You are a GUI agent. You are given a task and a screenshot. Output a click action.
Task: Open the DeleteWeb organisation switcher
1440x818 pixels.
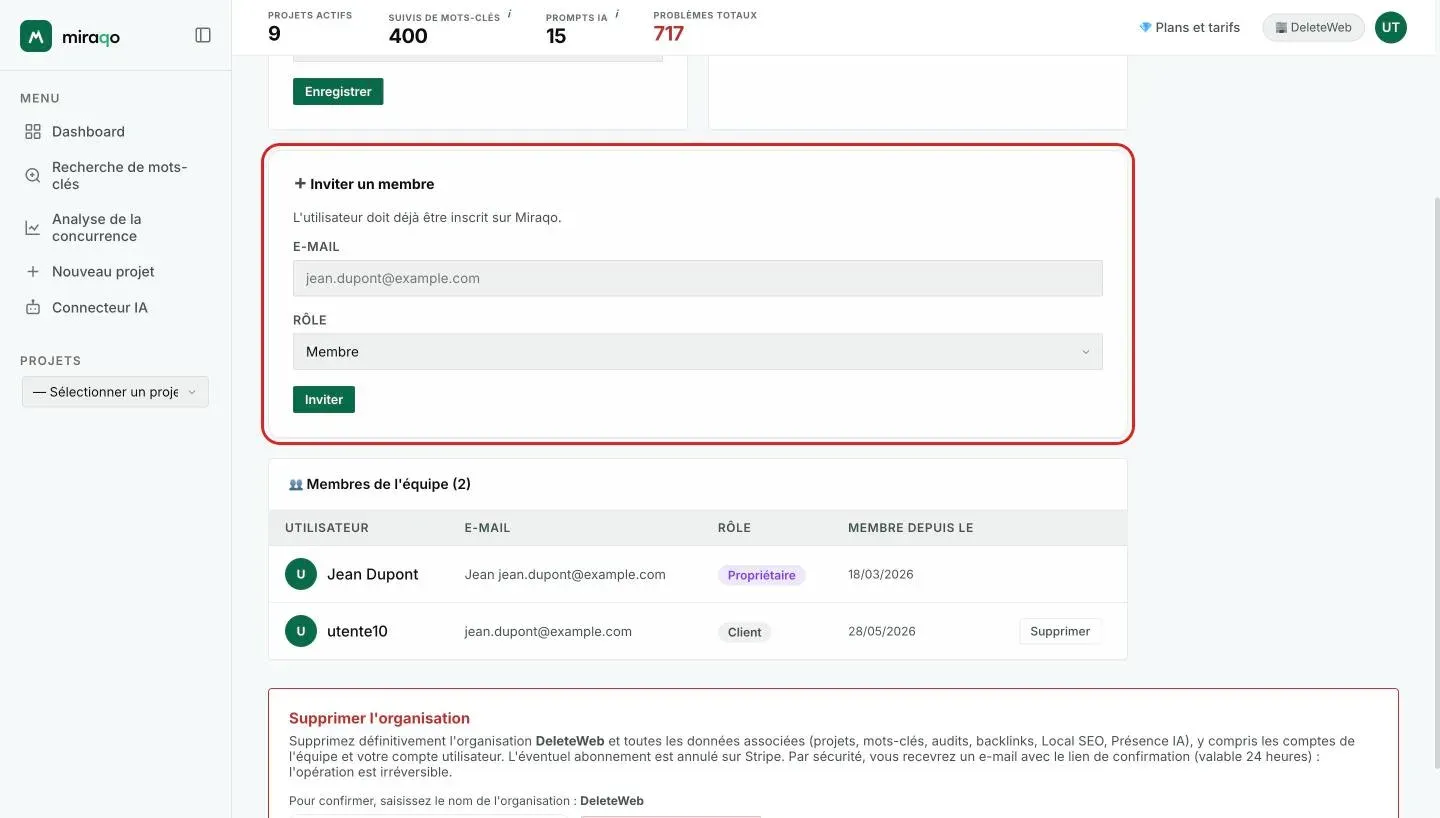click(x=1313, y=28)
